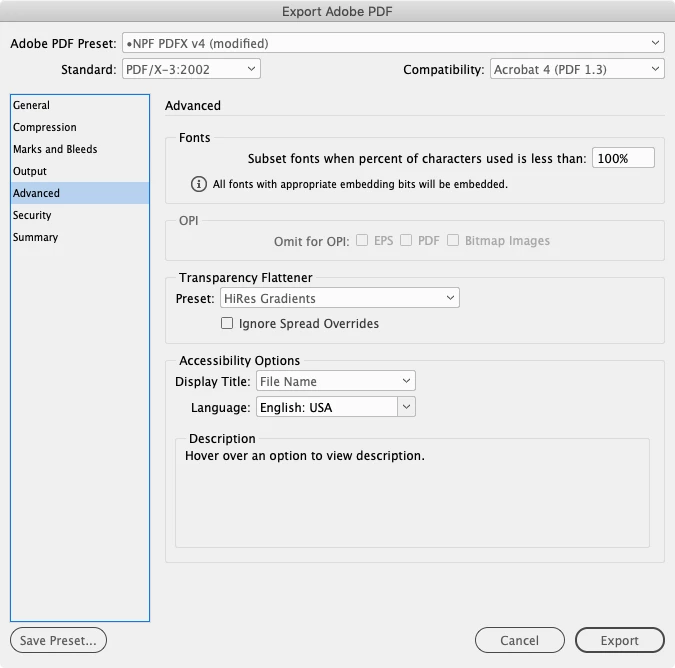Toggle Bitmap Images omit for OPI checkbox

pyautogui.click(x=453, y=240)
